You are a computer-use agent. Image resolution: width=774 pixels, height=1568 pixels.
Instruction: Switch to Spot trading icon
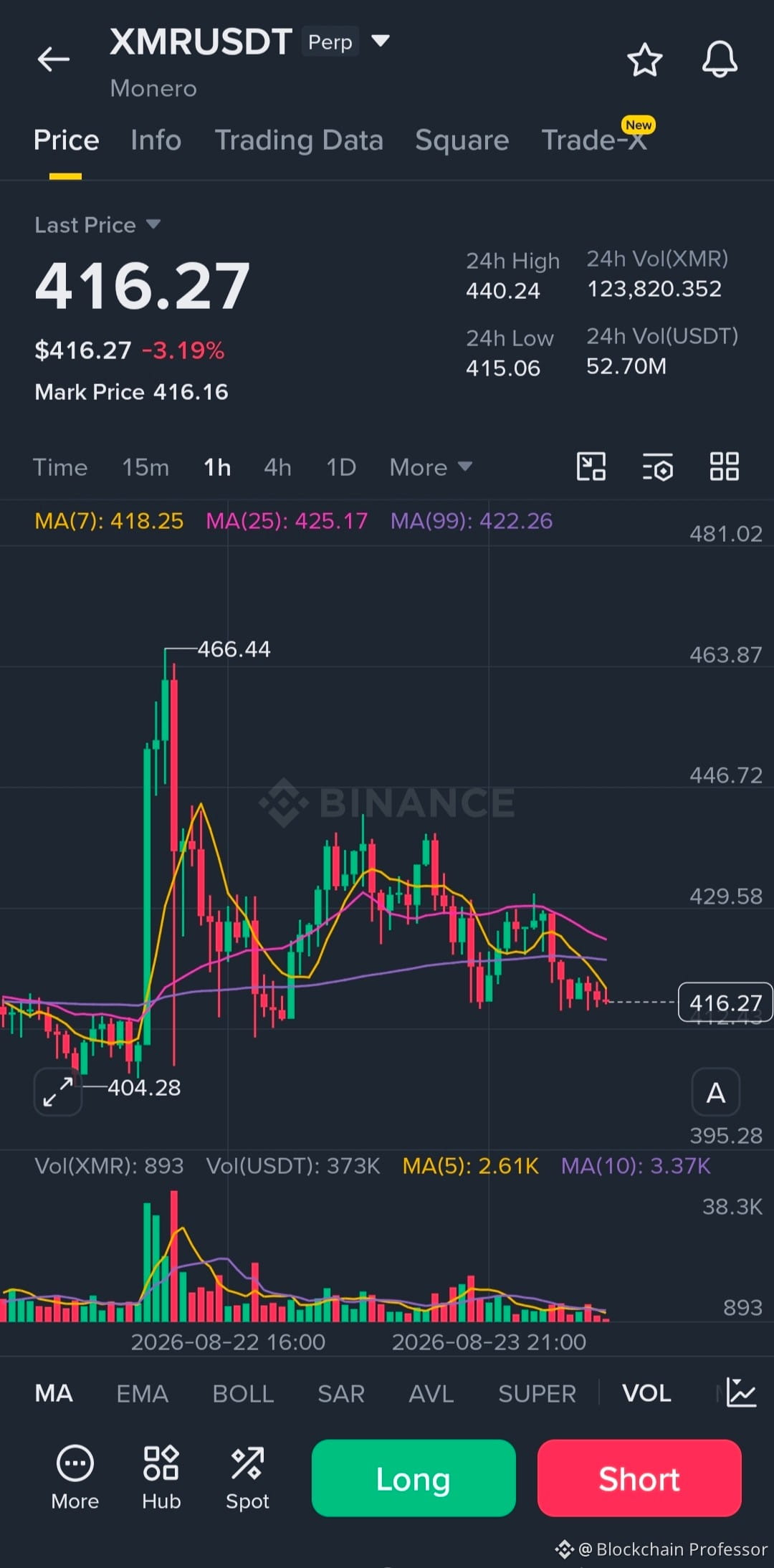pos(247,1478)
